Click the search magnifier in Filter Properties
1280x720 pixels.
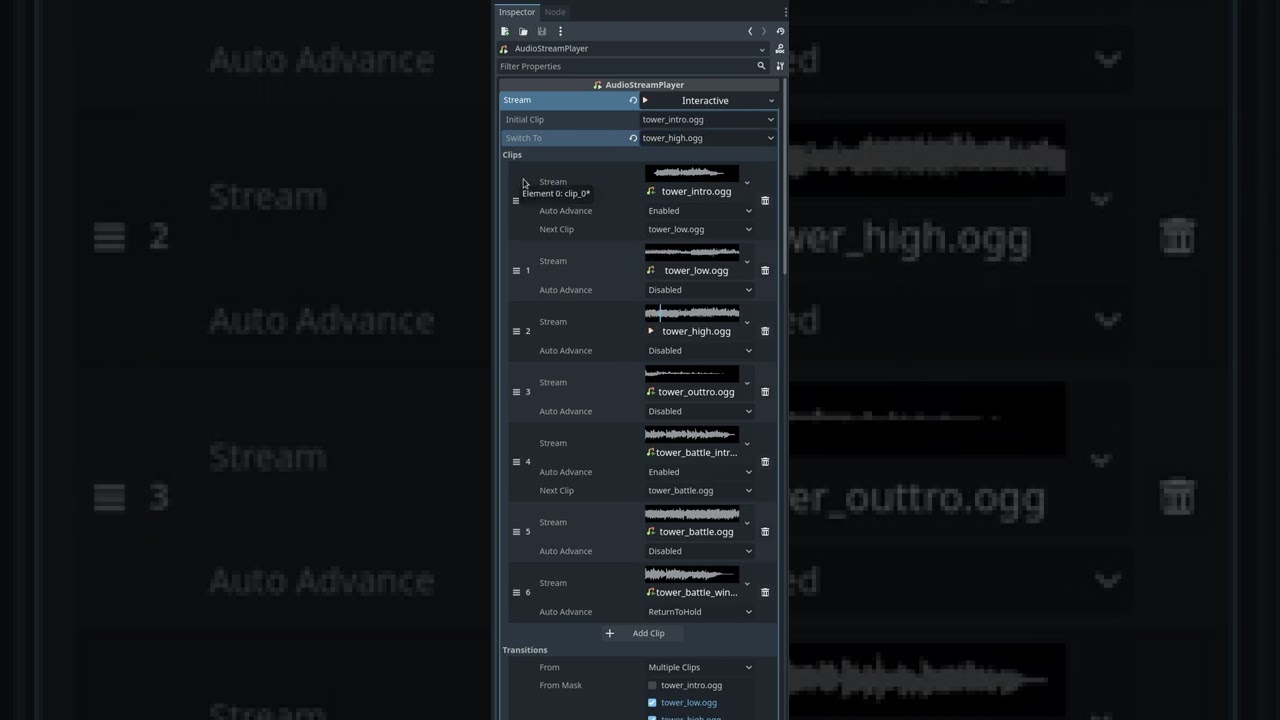(761, 66)
